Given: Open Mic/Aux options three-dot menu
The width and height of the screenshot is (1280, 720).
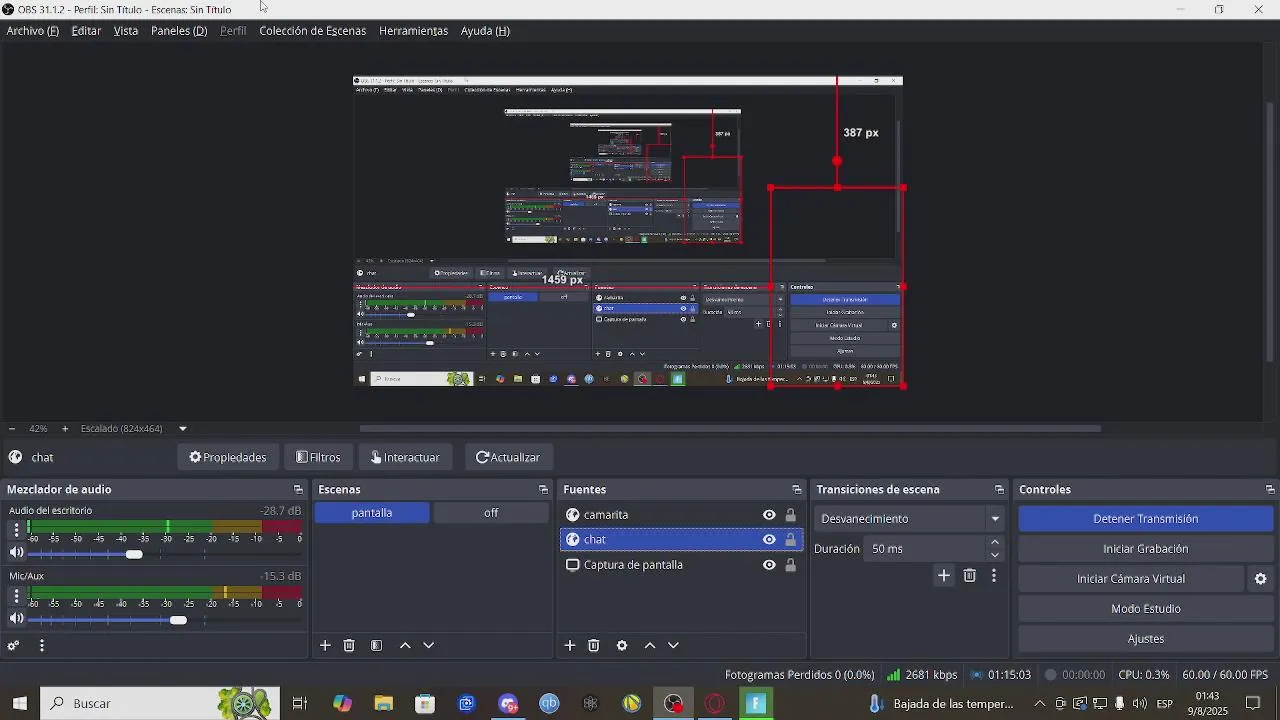Looking at the screenshot, I should tap(16, 596).
